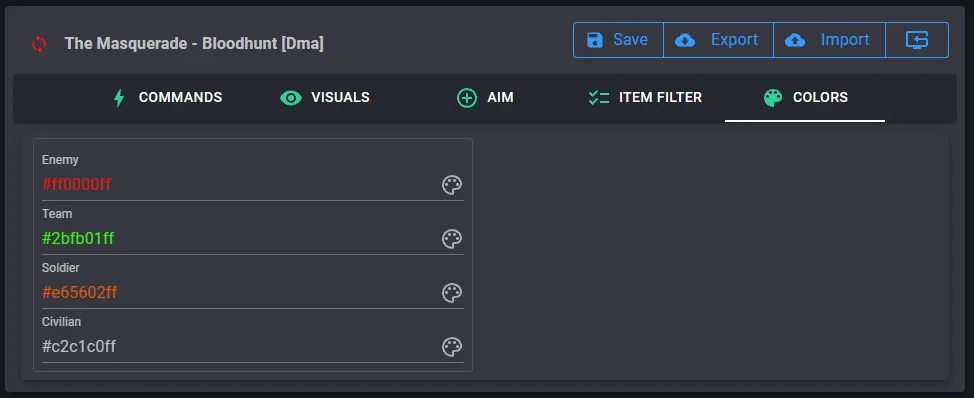Click the screen share monitor icon button
Screen dimensions: 974x398
917,40
